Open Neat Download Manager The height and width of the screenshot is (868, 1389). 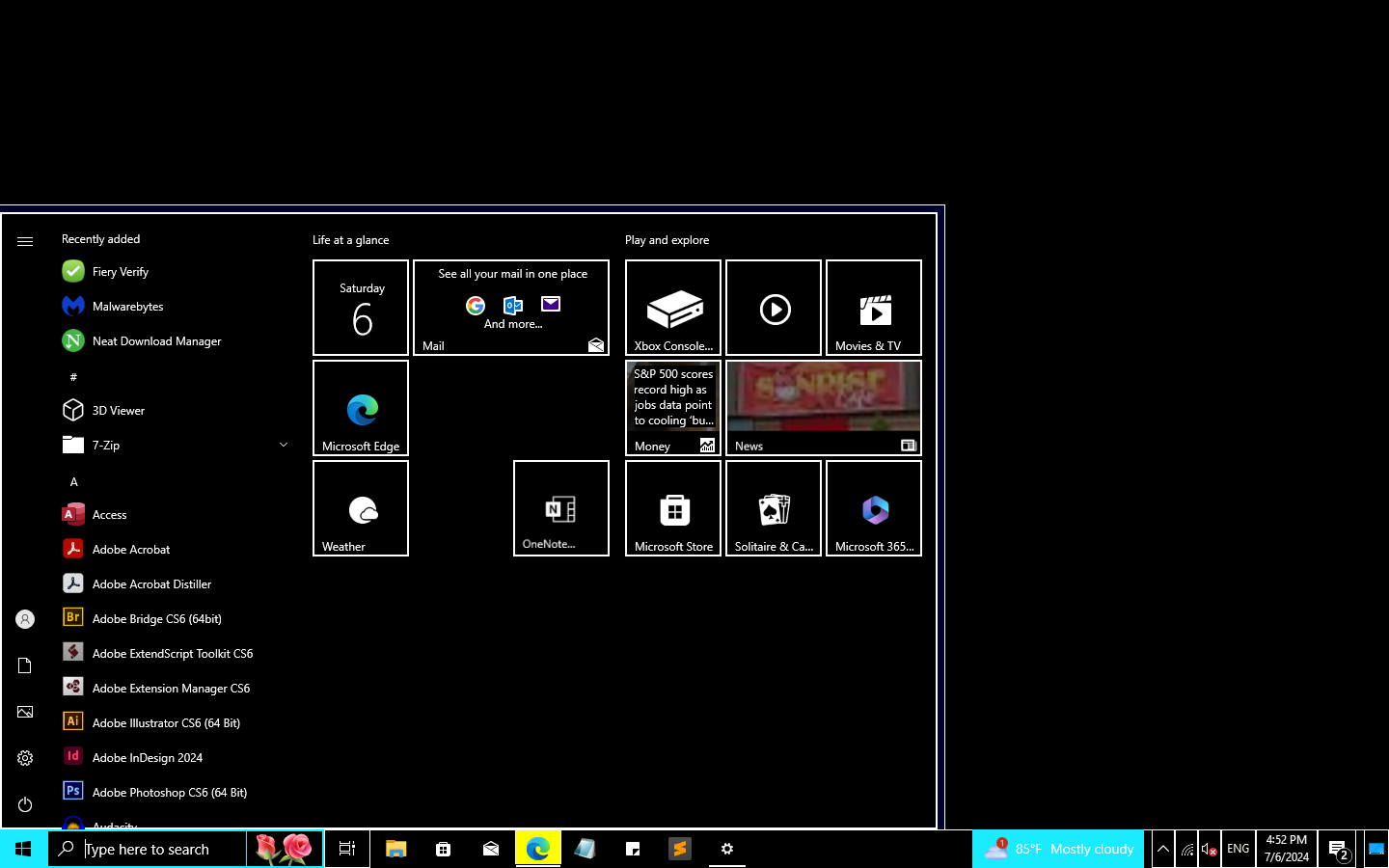coord(176,341)
